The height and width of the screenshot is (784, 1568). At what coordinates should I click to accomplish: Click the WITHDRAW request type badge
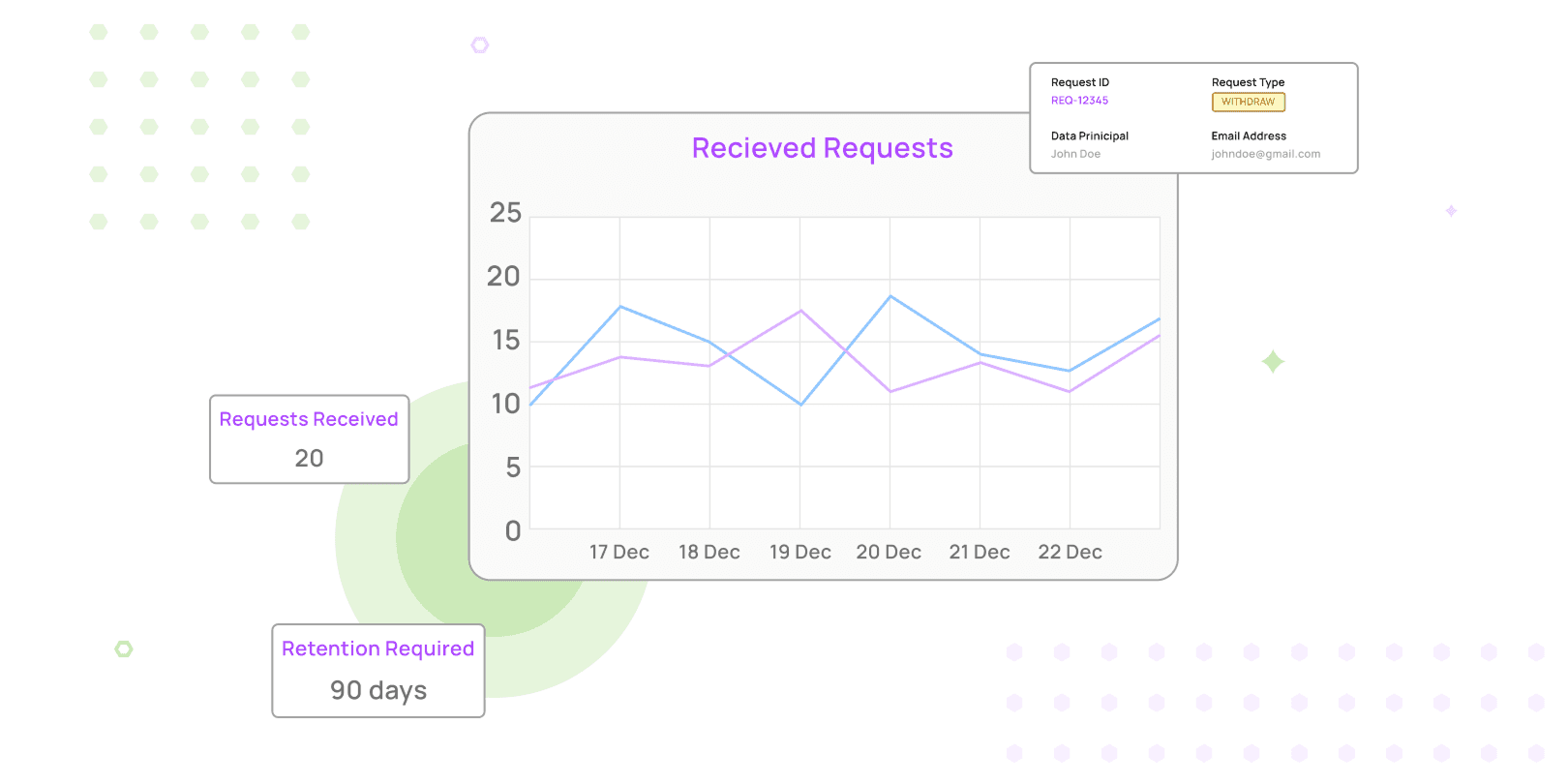[x=1248, y=102]
